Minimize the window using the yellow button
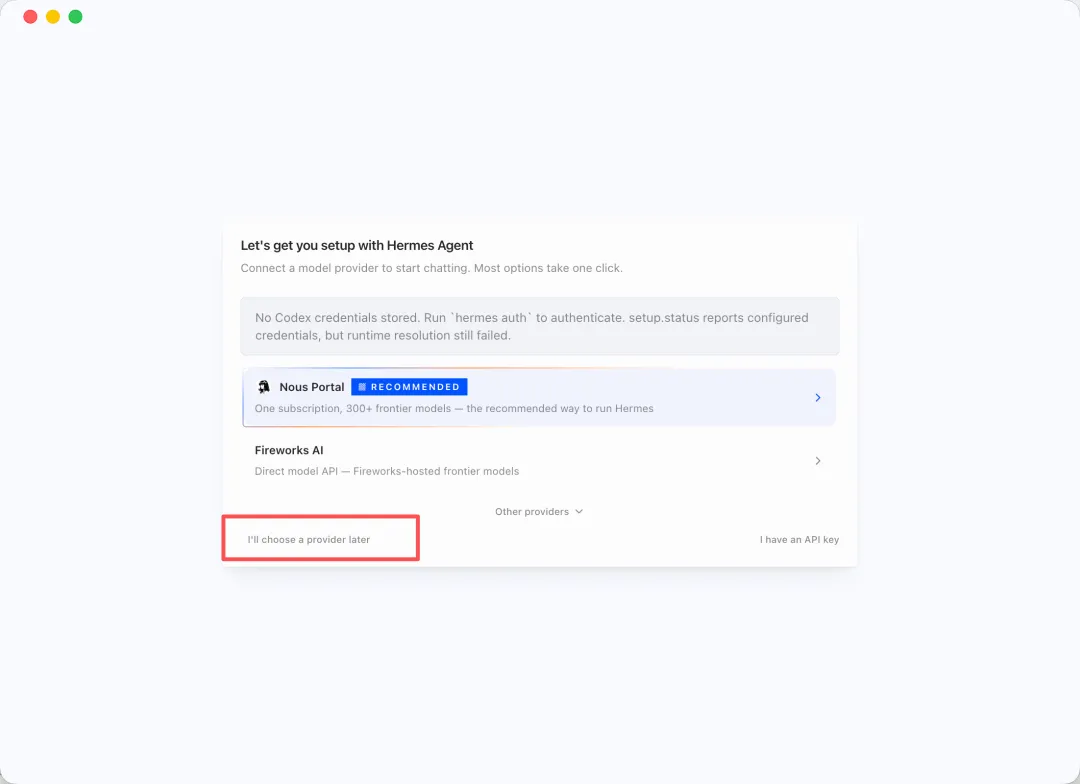 (x=53, y=17)
